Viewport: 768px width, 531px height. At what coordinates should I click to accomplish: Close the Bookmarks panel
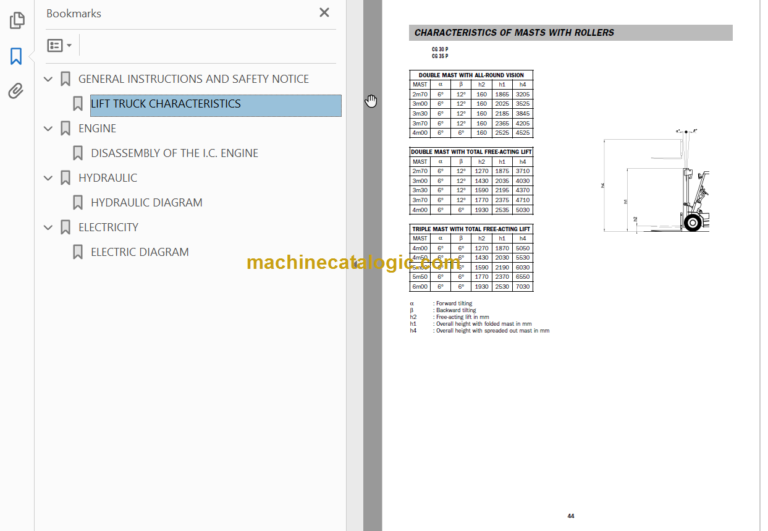[x=324, y=13]
